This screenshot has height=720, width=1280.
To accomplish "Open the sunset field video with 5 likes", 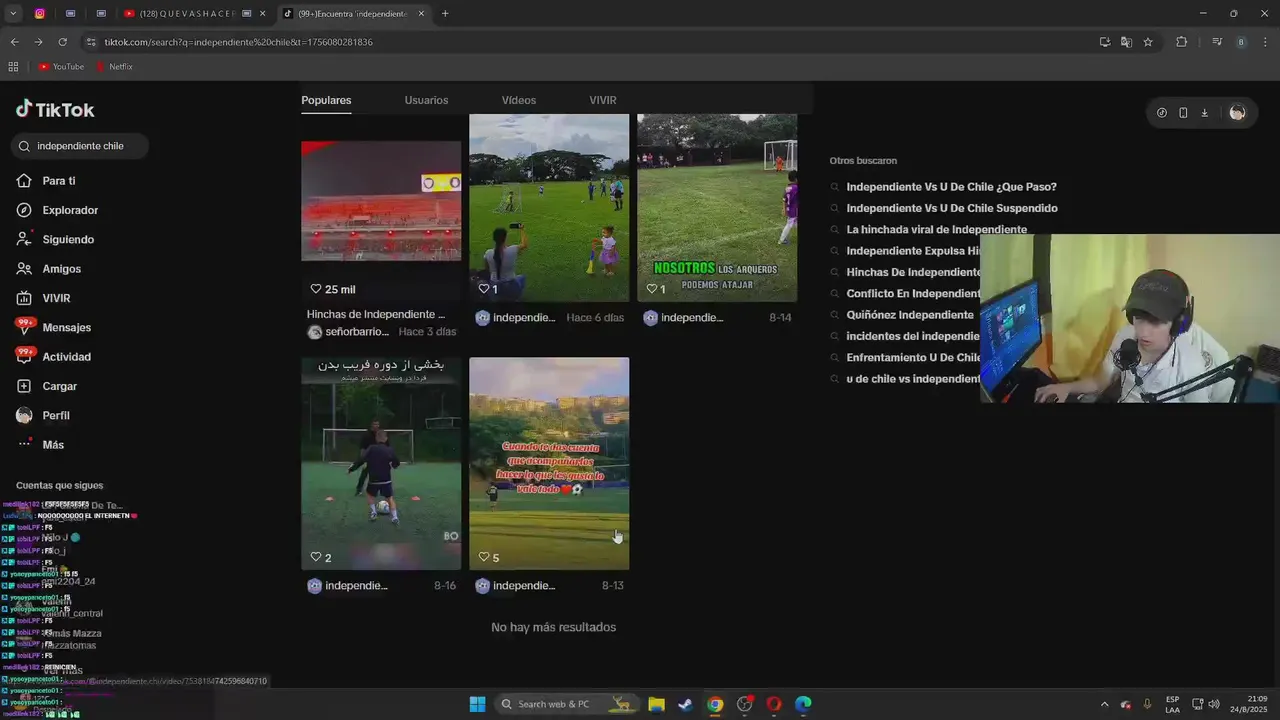I will (x=549, y=463).
